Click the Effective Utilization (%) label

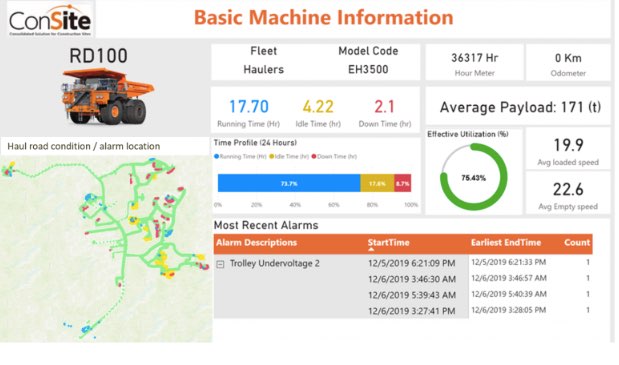(468, 134)
